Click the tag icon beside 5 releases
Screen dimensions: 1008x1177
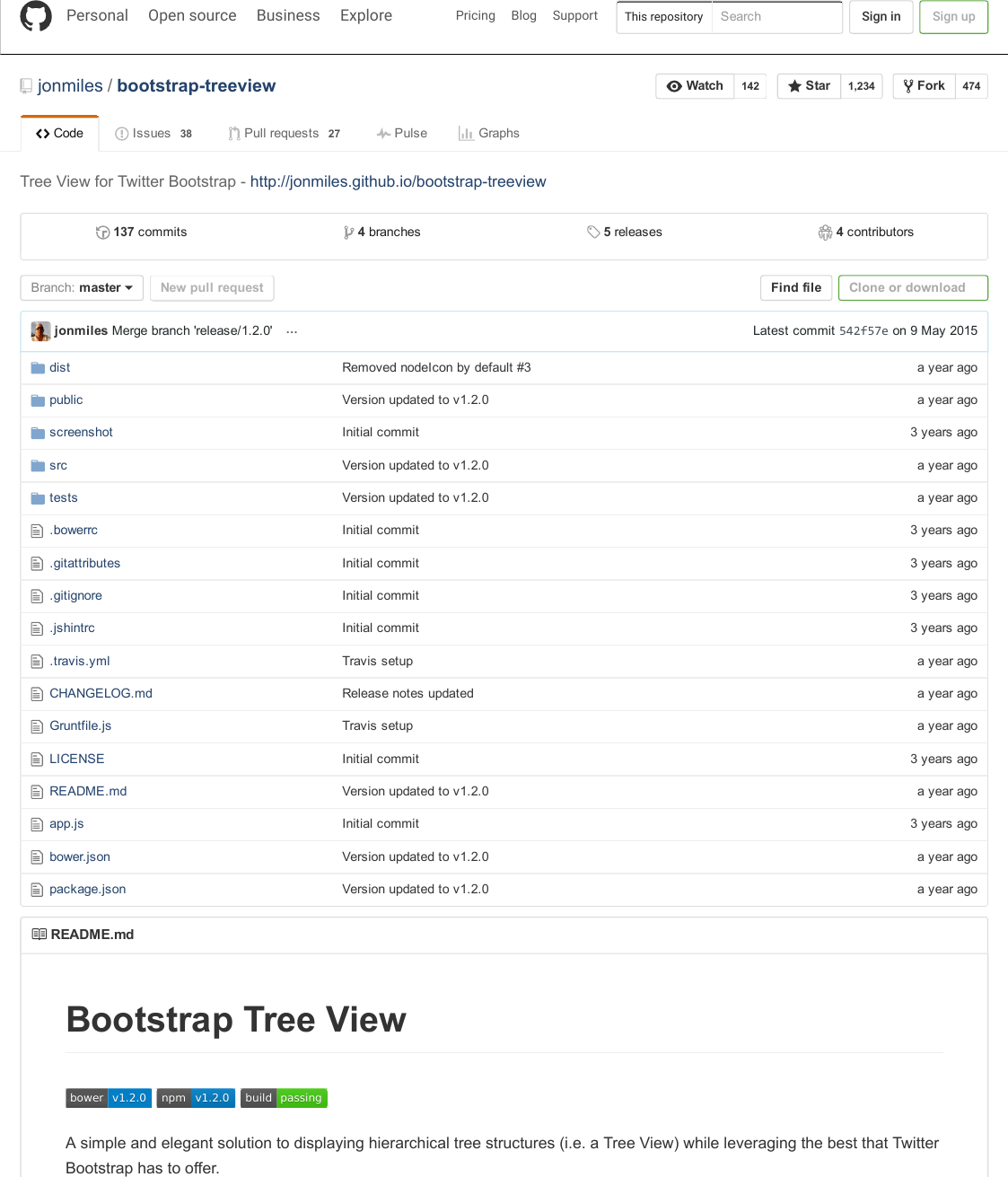[593, 232]
